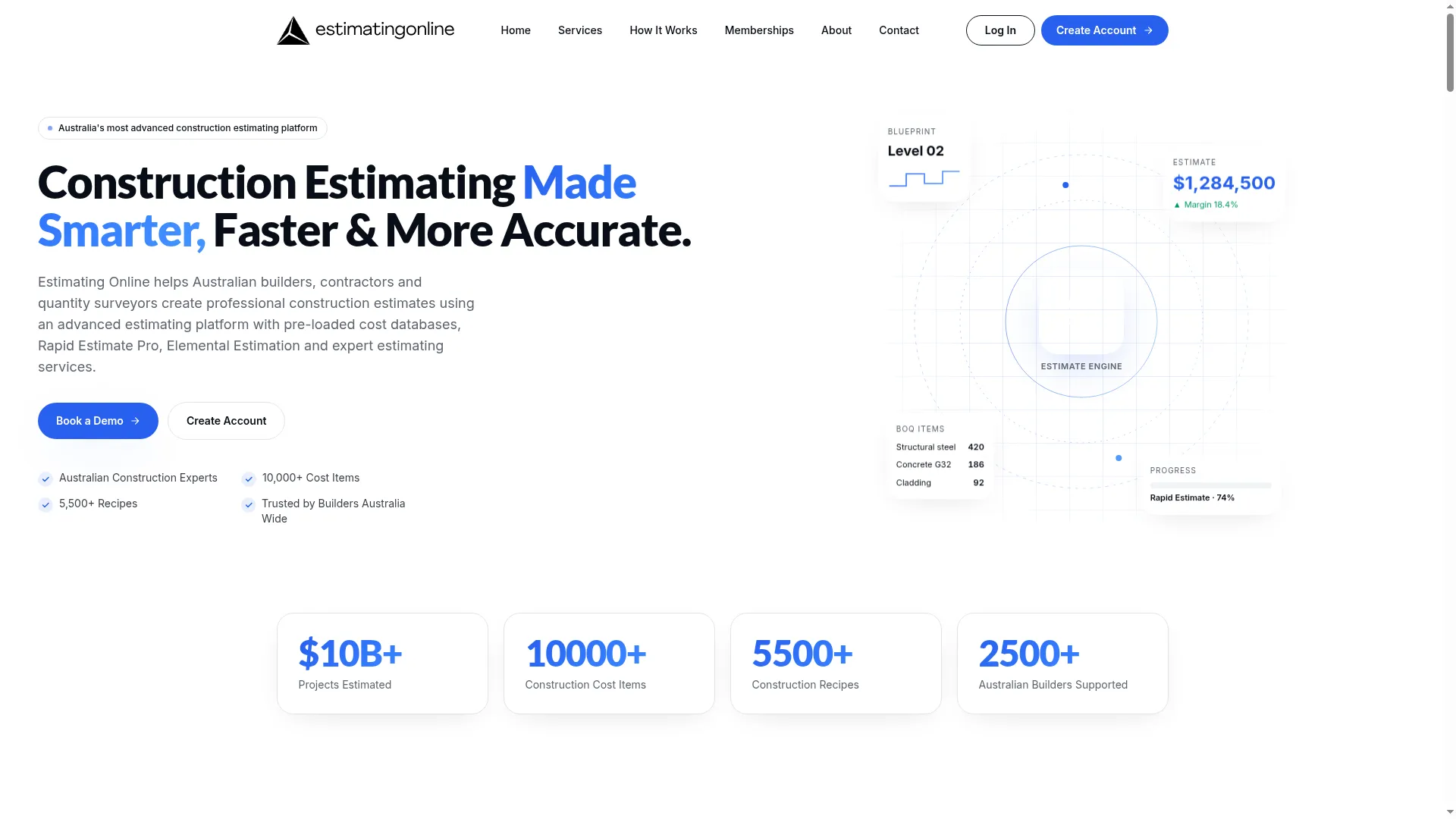Open the Contact nav link

(x=899, y=30)
